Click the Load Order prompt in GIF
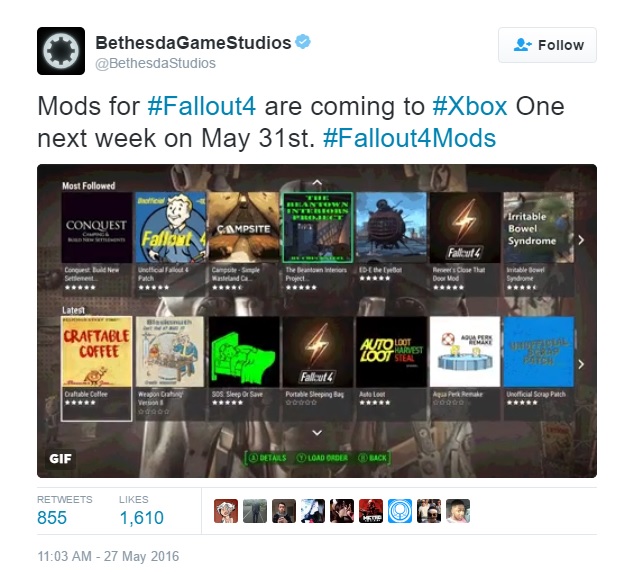Viewport: 631px width, 574px height. (x=322, y=458)
